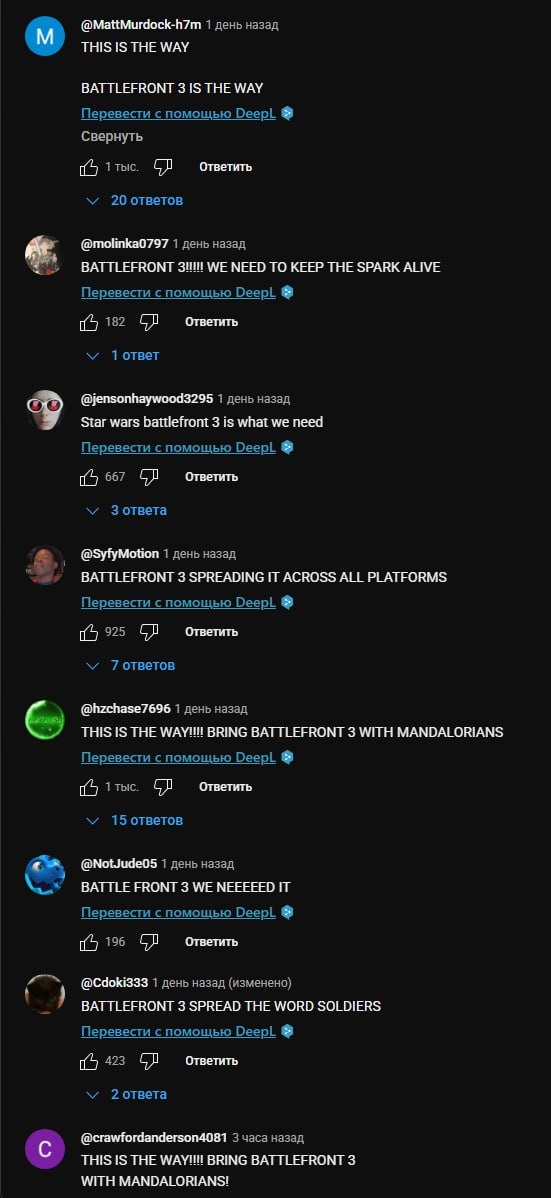Expand the 3 replies under jensonhaywood3295

pos(127,510)
